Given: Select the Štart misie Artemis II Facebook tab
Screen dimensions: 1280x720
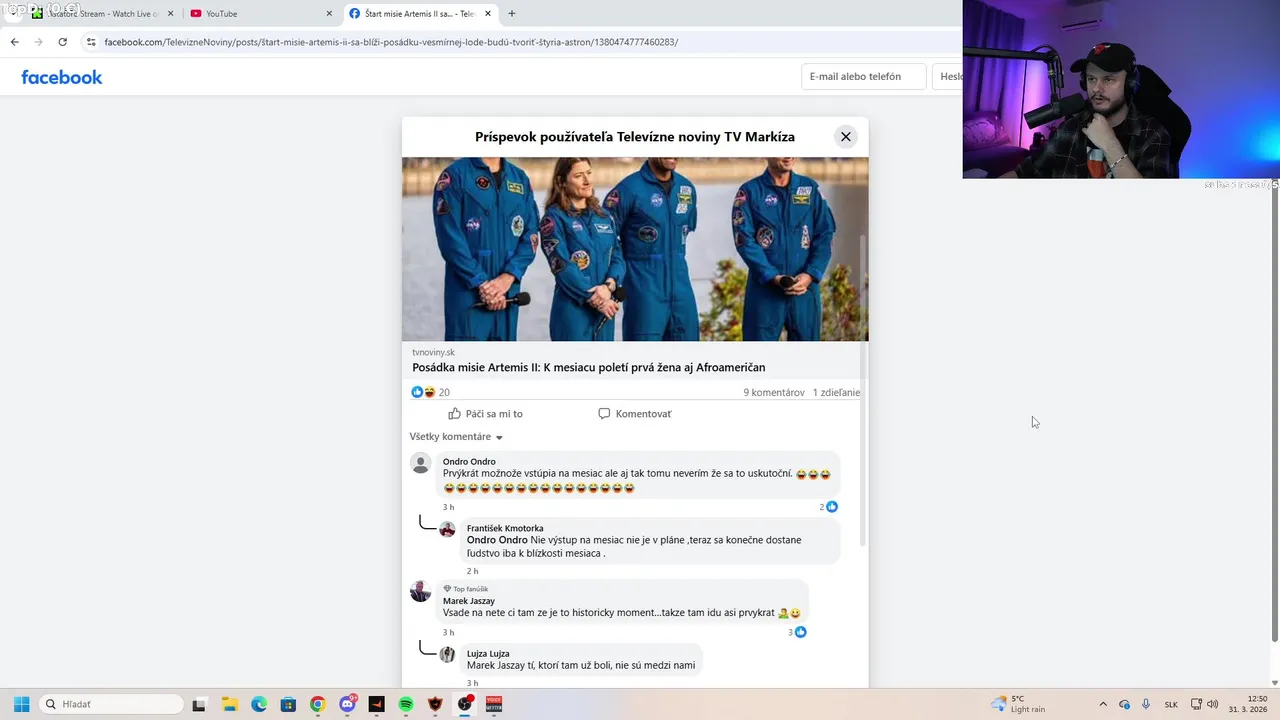Looking at the screenshot, I should 420,14.
